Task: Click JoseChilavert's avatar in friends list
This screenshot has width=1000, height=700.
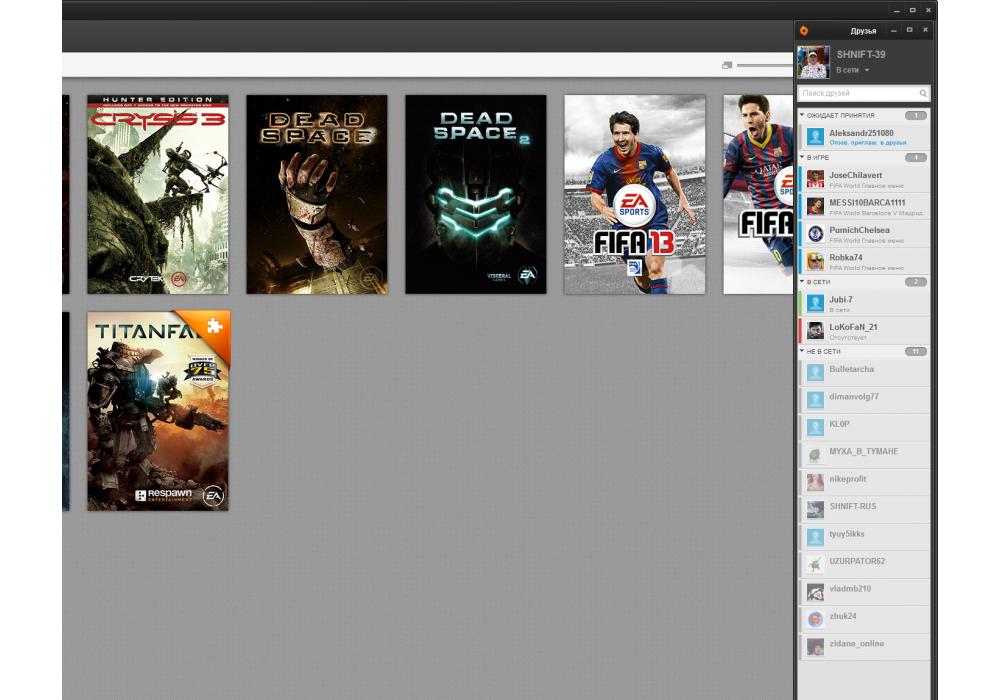Action: (x=815, y=179)
